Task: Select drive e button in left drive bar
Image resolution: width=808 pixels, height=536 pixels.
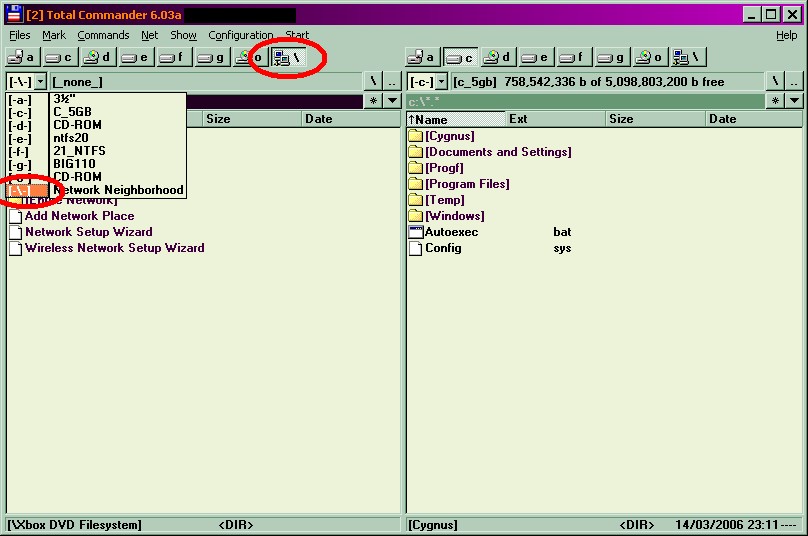Action: (x=136, y=57)
